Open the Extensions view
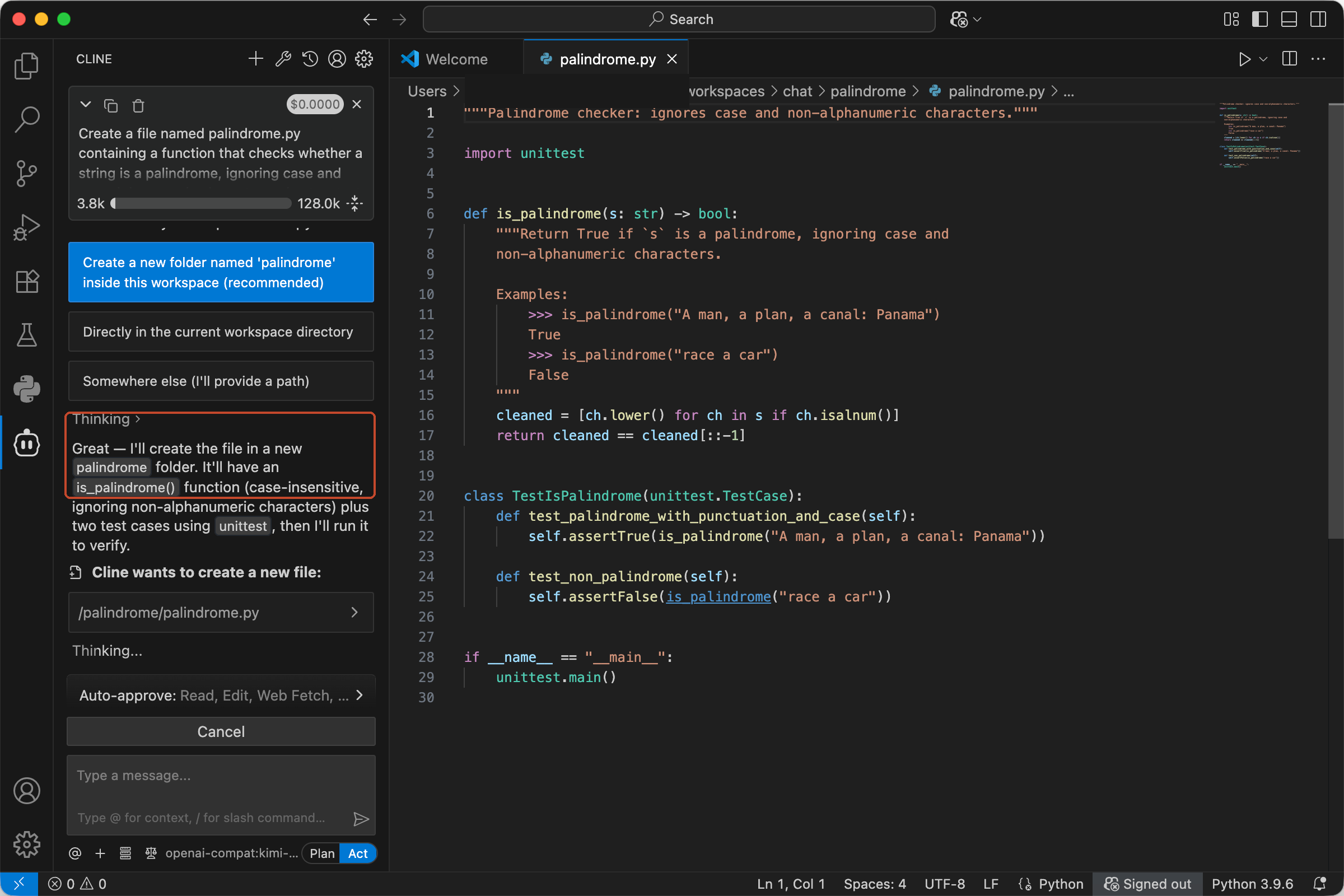This screenshot has width=1344, height=896. click(x=26, y=281)
